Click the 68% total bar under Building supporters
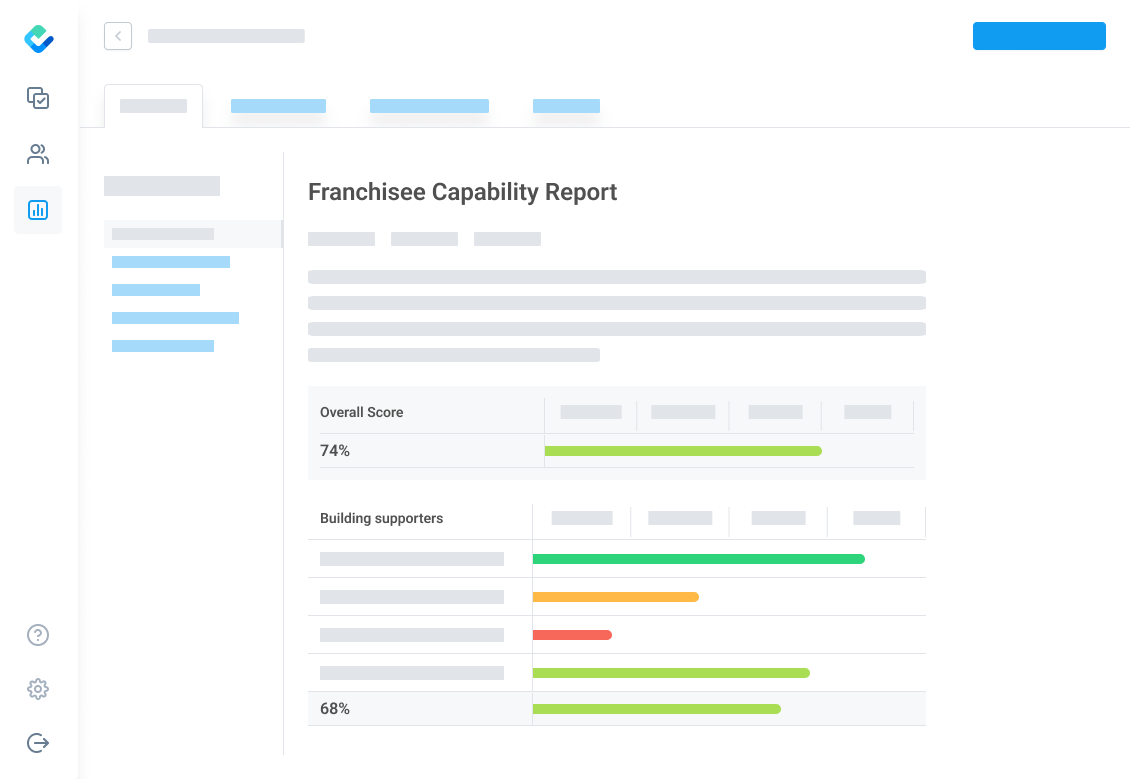 tap(657, 709)
